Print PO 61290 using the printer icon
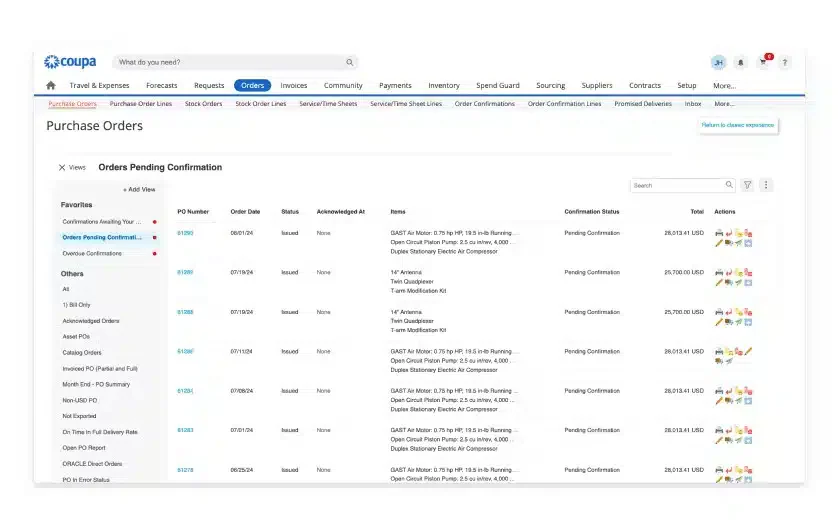The width and height of the screenshot is (838, 531). 719,233
